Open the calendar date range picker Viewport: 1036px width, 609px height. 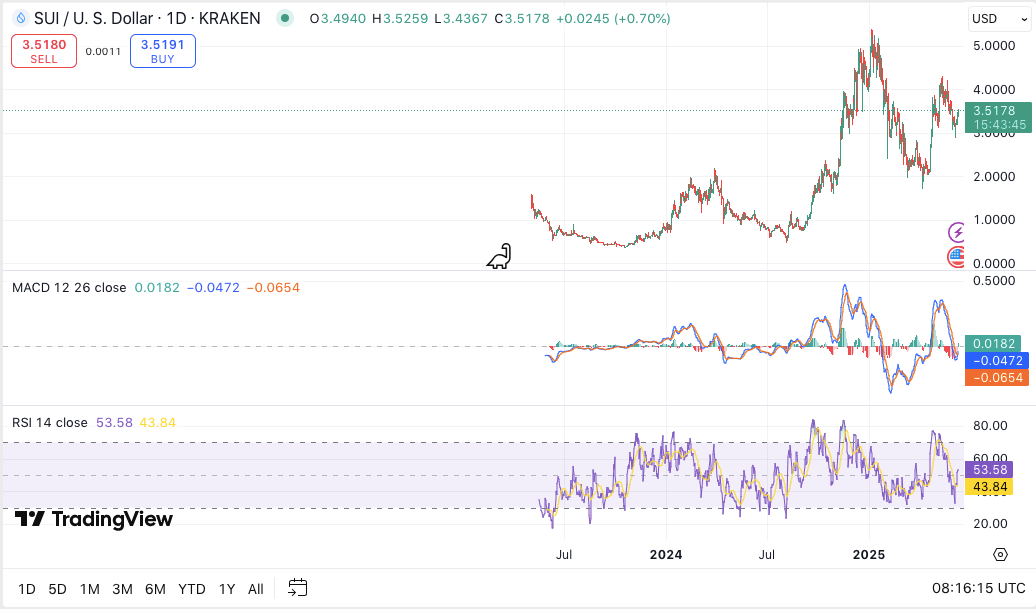pos(297,588)
